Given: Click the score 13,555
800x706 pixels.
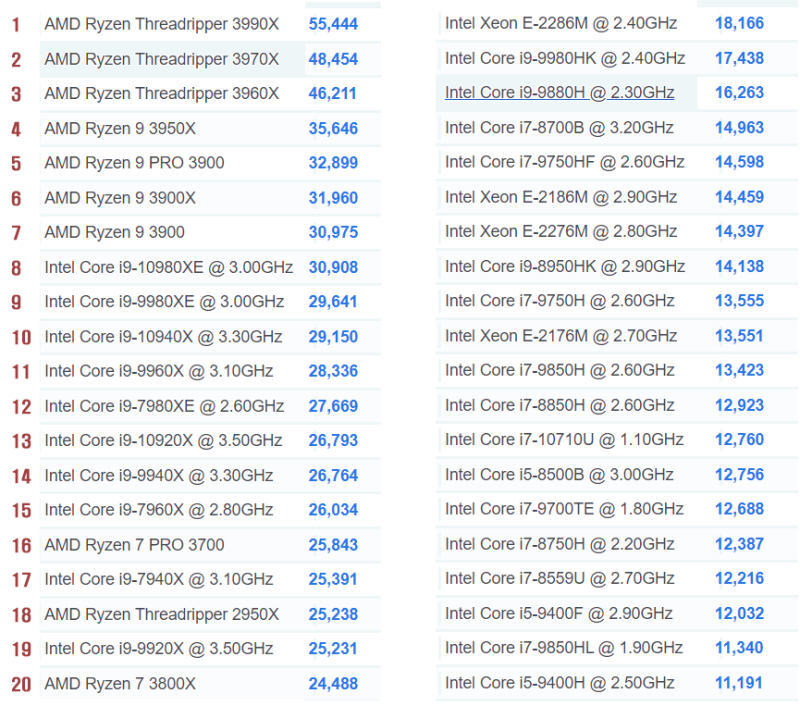Looking at the screenshot, I should 739,300.
